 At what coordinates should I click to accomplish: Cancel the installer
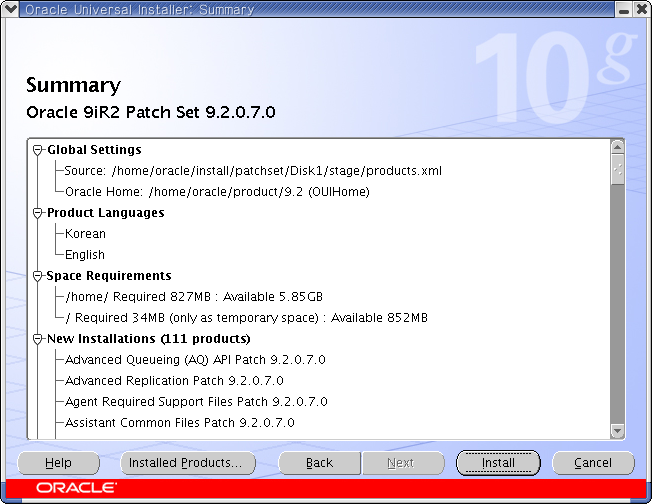pos(593,463)
